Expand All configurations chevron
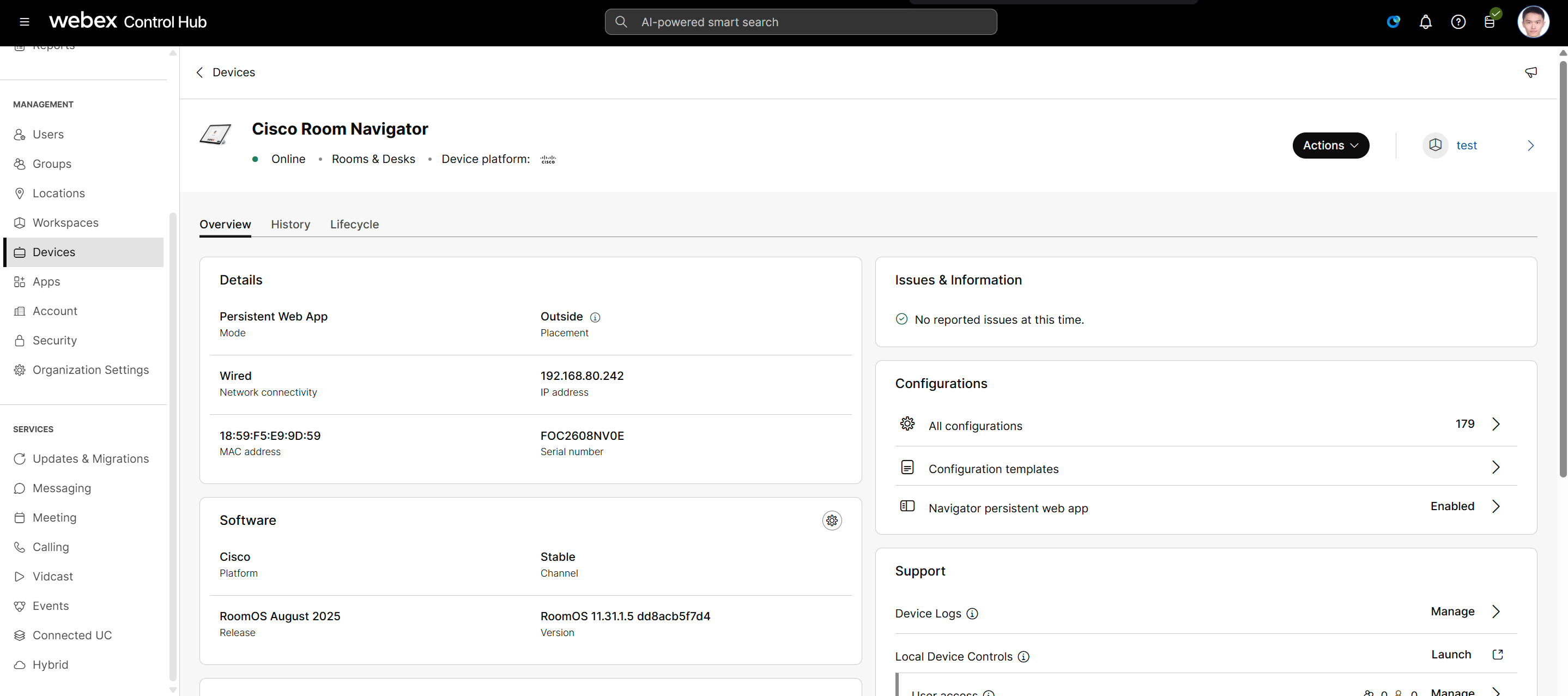Image resolution: width=1568 pixels, height=696 pixels. pyautogui.click(x=1496, y=425)
